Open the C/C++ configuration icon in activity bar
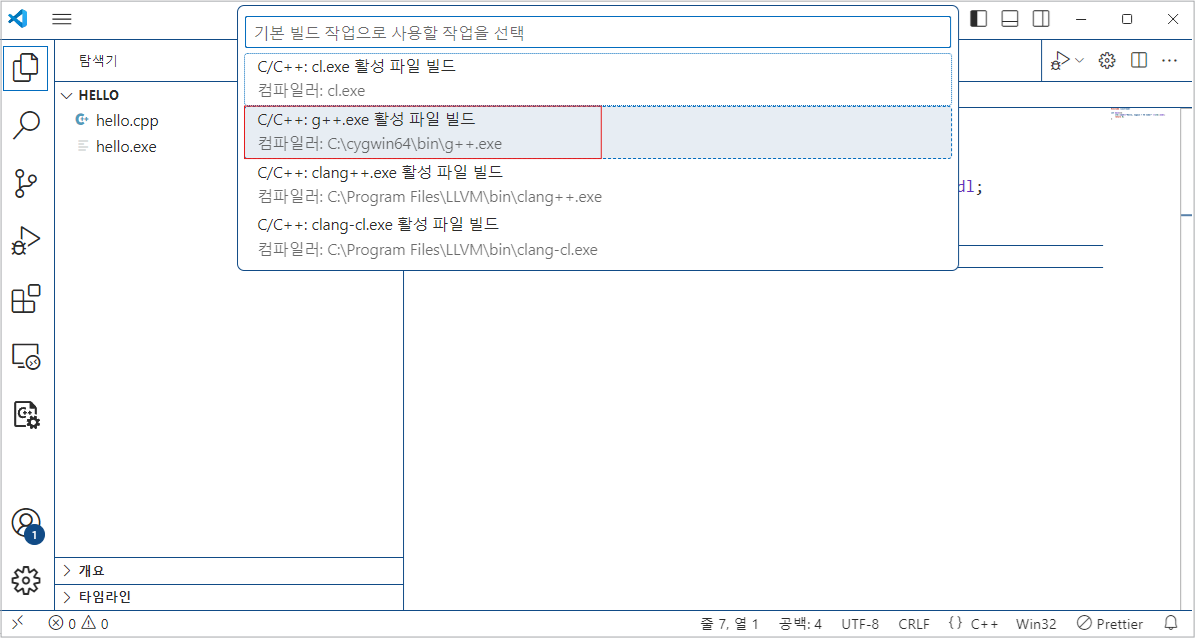1196x638 pixels. click(27, 415)
